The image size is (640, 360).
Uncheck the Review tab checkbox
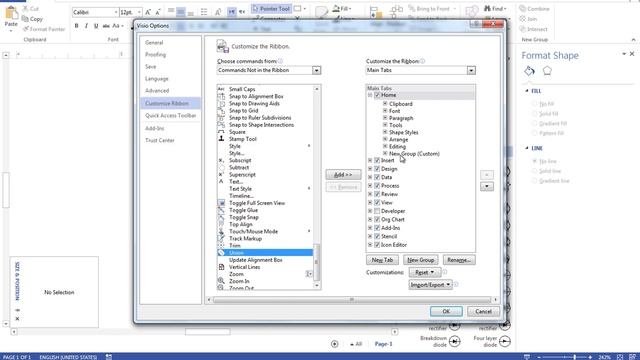pyautogui.click(x=377, y=194)
